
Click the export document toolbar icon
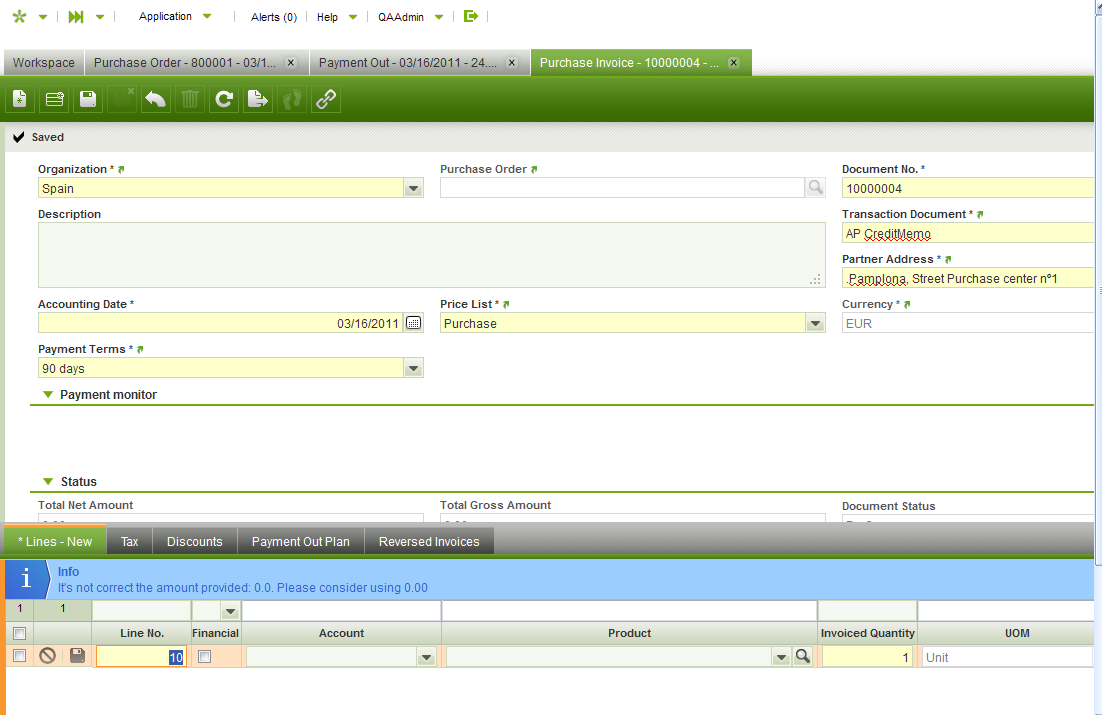coord(258,99)
